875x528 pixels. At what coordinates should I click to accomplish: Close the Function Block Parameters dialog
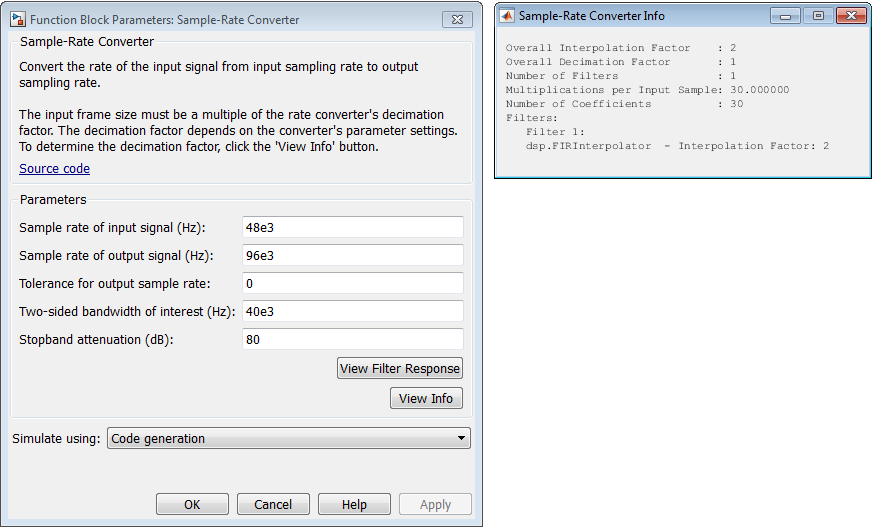[x=460, y=18]
